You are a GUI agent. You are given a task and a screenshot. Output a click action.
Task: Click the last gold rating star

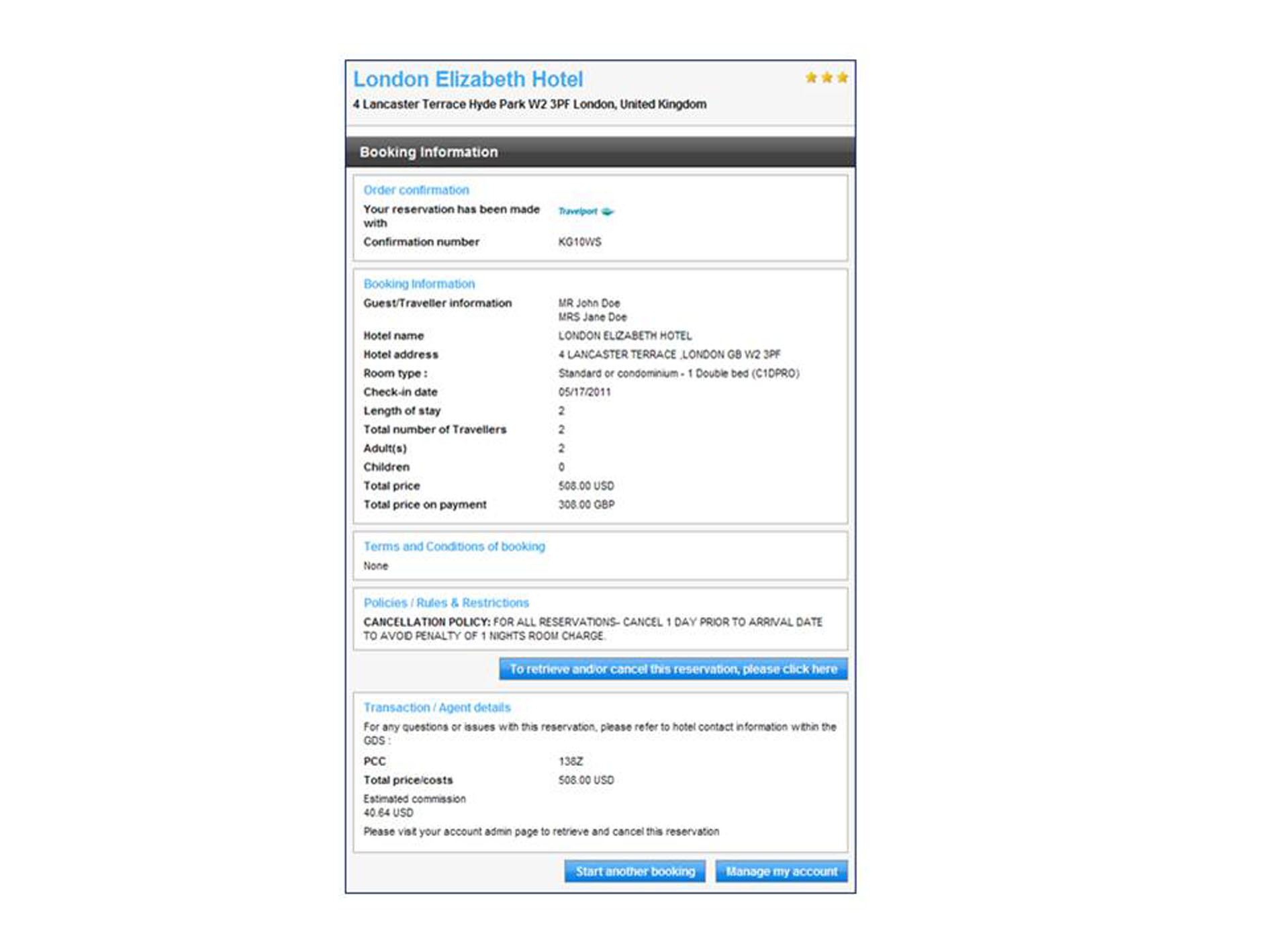point(842,78)
